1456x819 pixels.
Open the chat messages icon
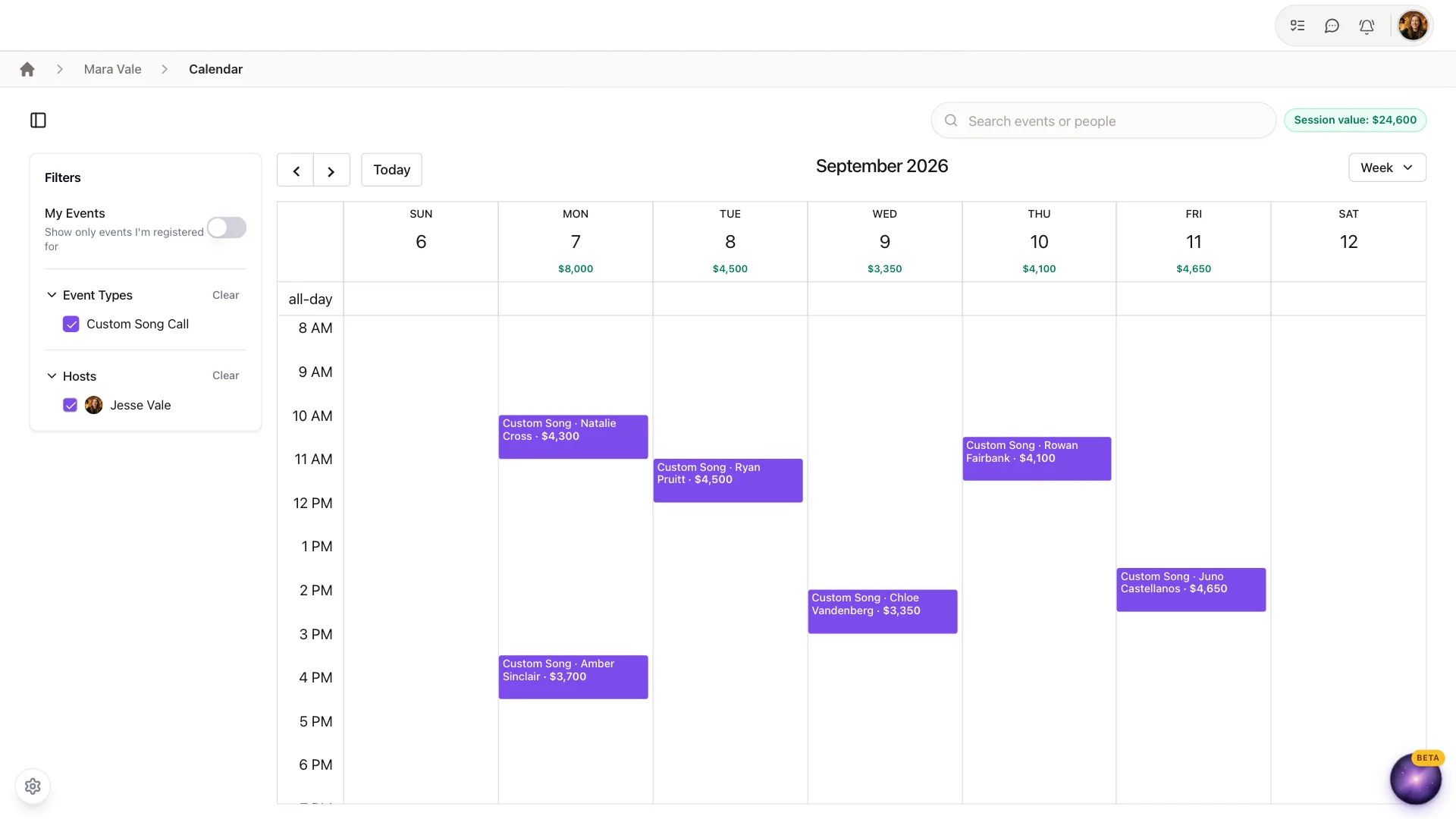click(x=1332, y=26)
